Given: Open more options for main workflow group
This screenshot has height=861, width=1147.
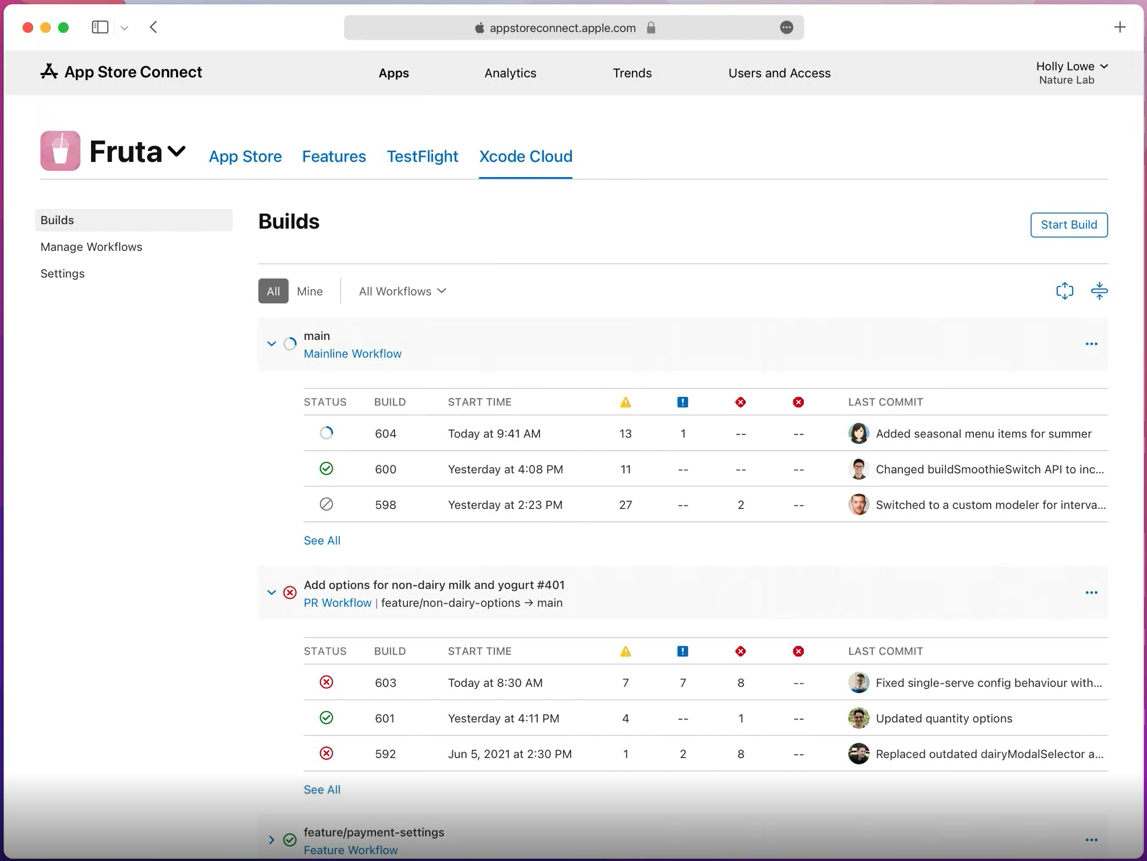Looking at the screenshot, I should click(1091, 344).
